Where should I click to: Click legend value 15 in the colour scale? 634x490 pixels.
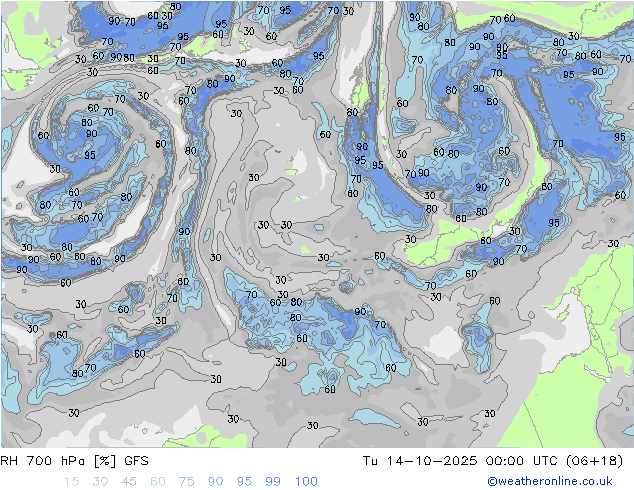pos(71,482)
